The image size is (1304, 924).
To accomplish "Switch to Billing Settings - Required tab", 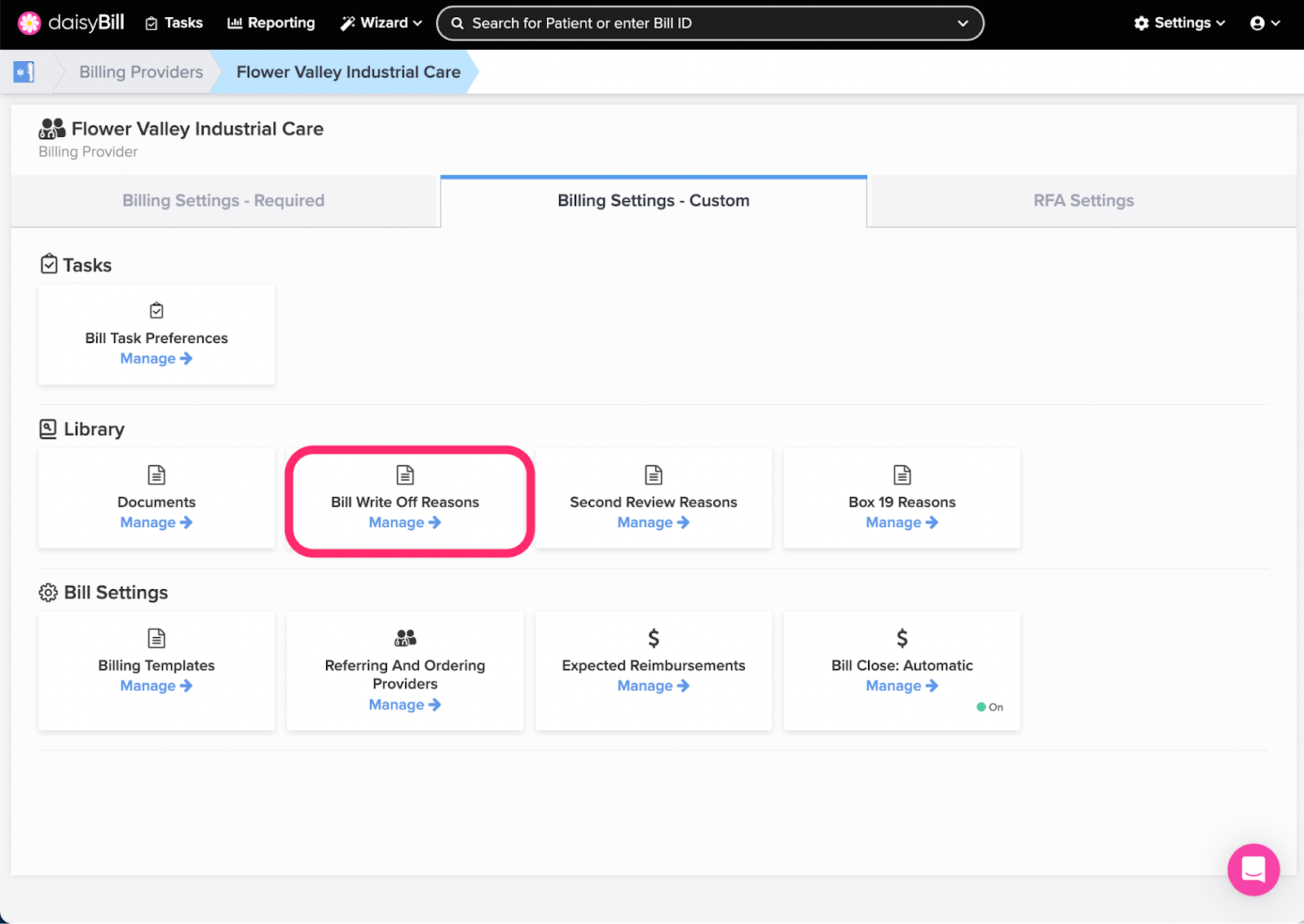I will click(223, 200).
